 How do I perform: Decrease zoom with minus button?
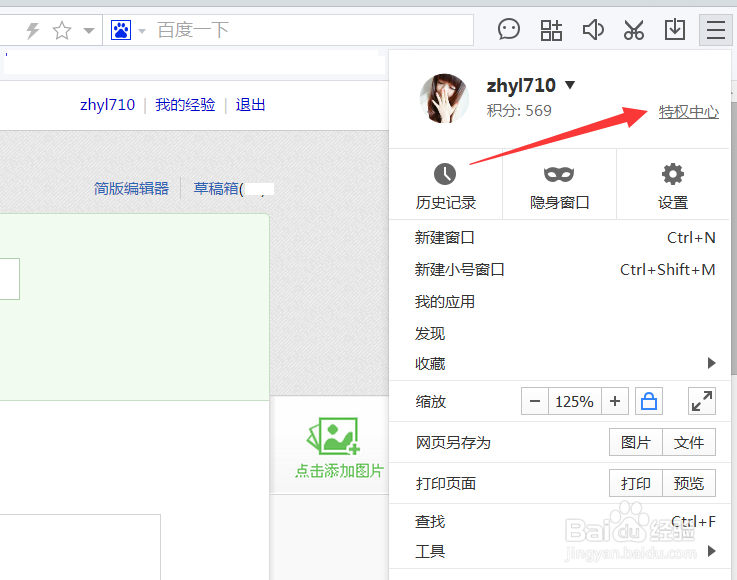click(x=535, y=401)
